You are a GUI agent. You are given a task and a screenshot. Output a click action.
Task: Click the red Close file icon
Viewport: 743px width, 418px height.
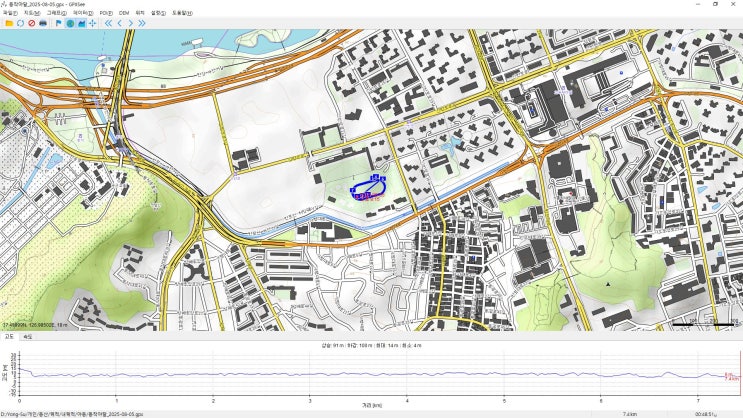[32, 23]
